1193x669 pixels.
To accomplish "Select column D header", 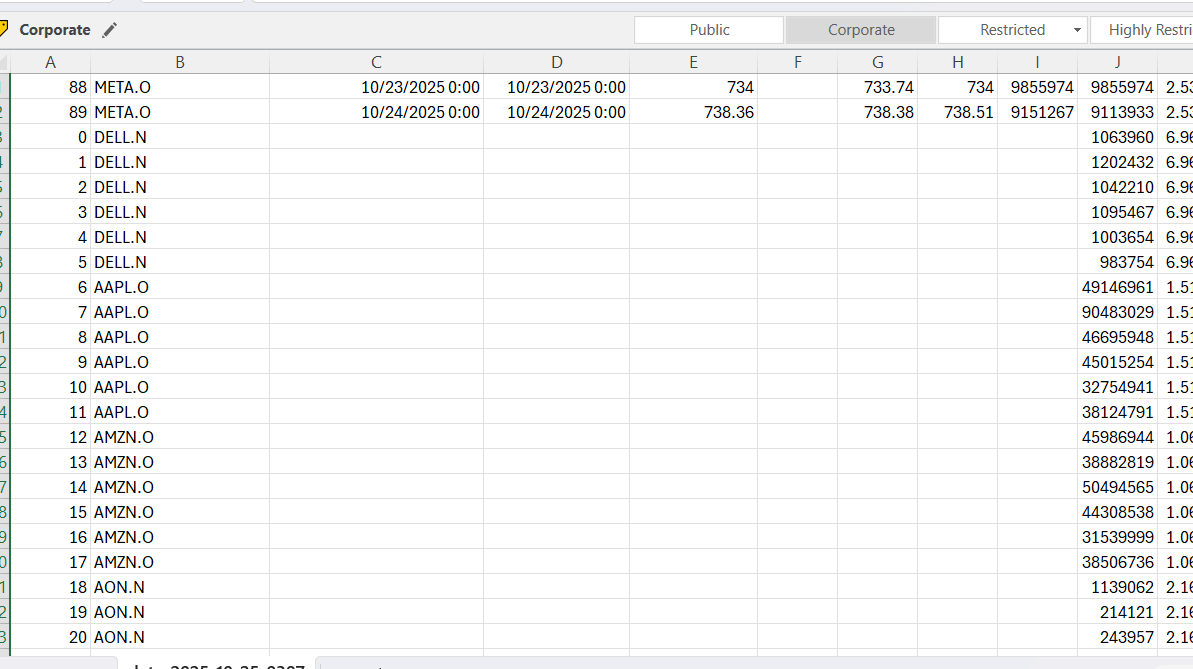I will pyautogui.click(x=556, y=62).
